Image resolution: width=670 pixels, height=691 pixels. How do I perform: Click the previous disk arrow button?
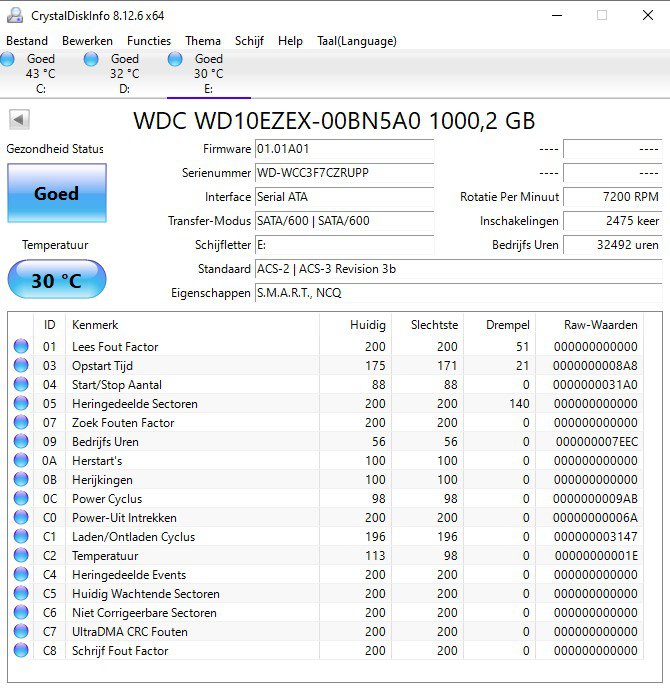pyautogui.click(x=19, y=119)
